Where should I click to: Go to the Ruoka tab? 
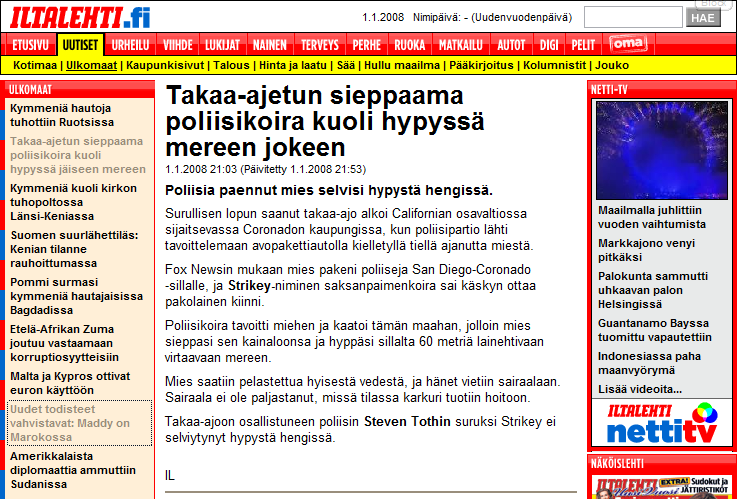click(x=410, y=45)
